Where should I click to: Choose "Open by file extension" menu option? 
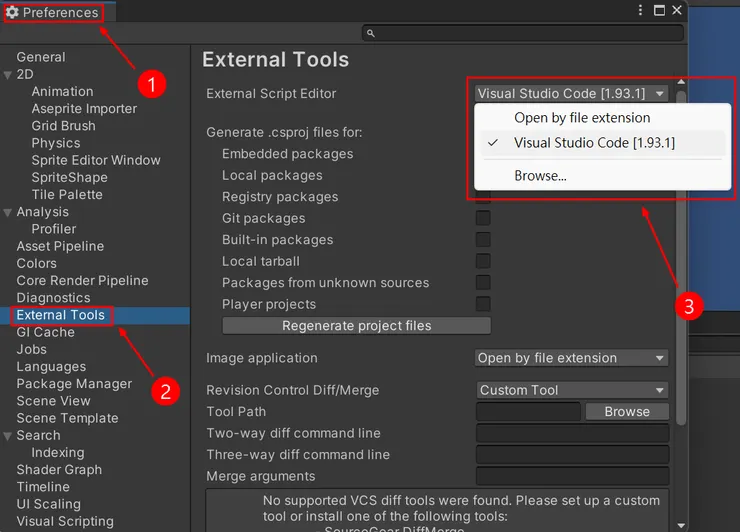(582, 118)
